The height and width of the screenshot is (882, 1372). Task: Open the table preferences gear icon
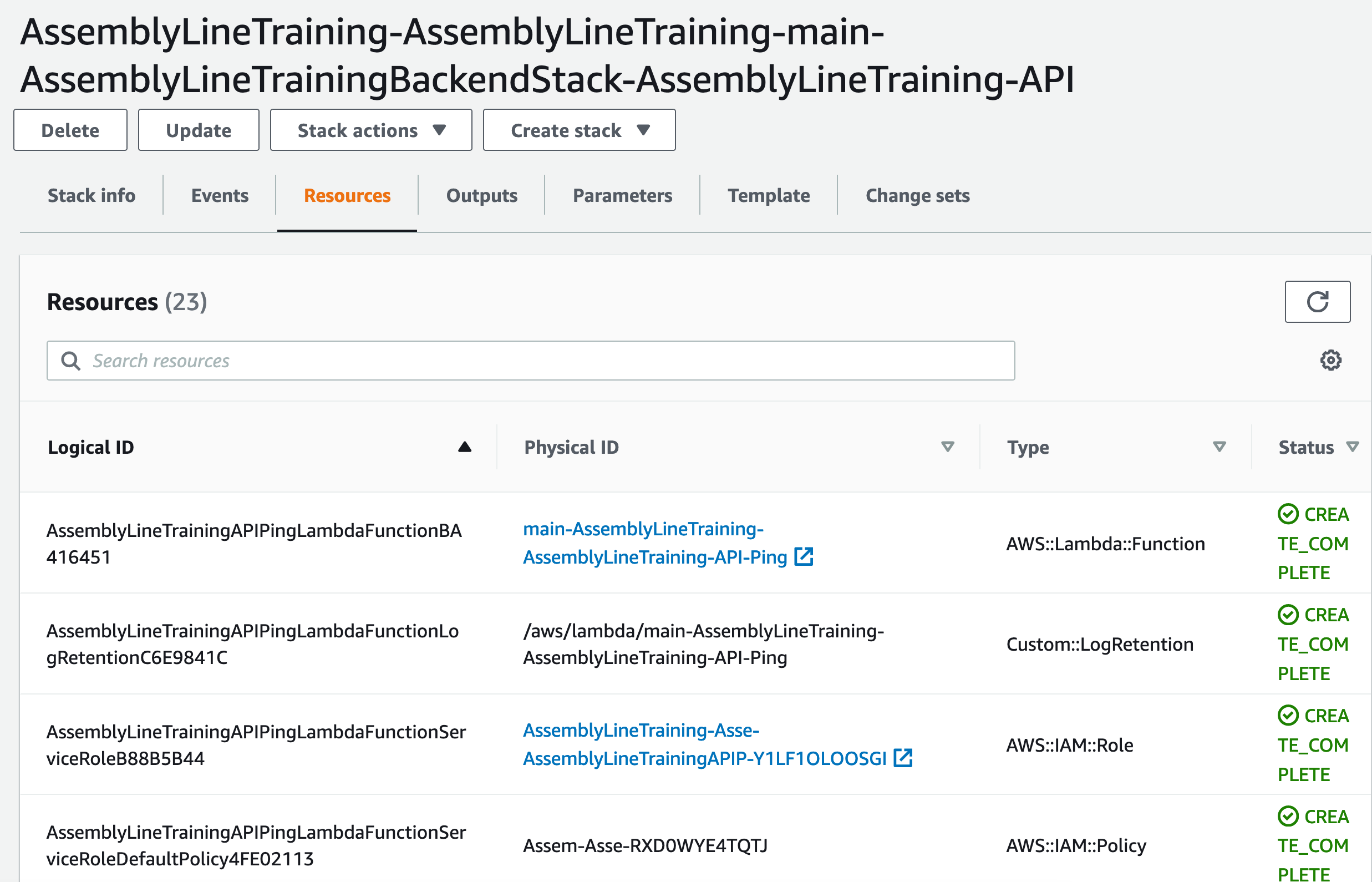(x=1332, y=360)
